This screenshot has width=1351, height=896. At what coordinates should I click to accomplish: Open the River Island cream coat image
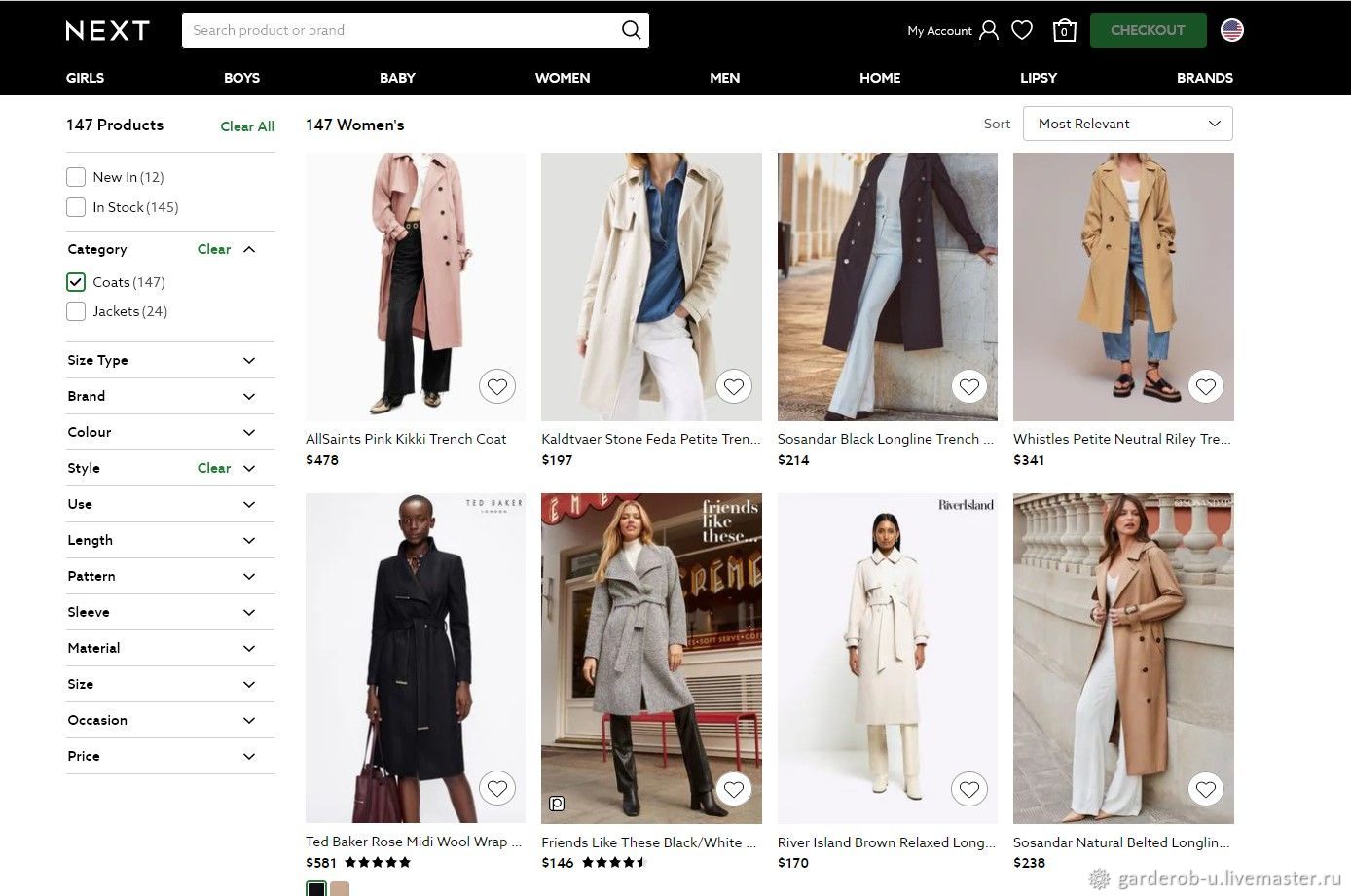click(888, 659)
